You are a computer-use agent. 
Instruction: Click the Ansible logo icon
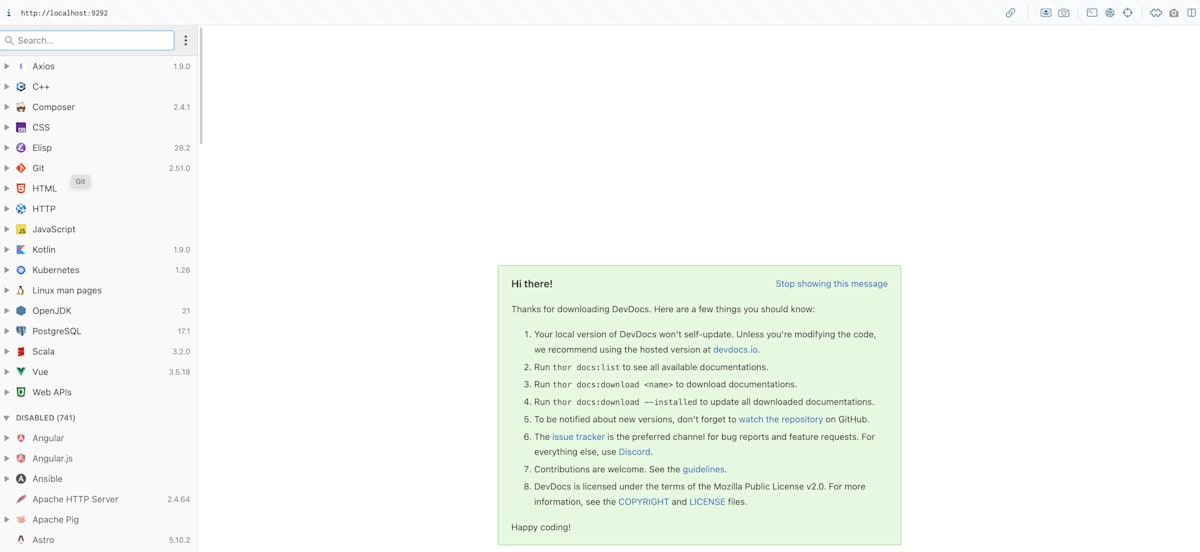click(x=21, y=479)
